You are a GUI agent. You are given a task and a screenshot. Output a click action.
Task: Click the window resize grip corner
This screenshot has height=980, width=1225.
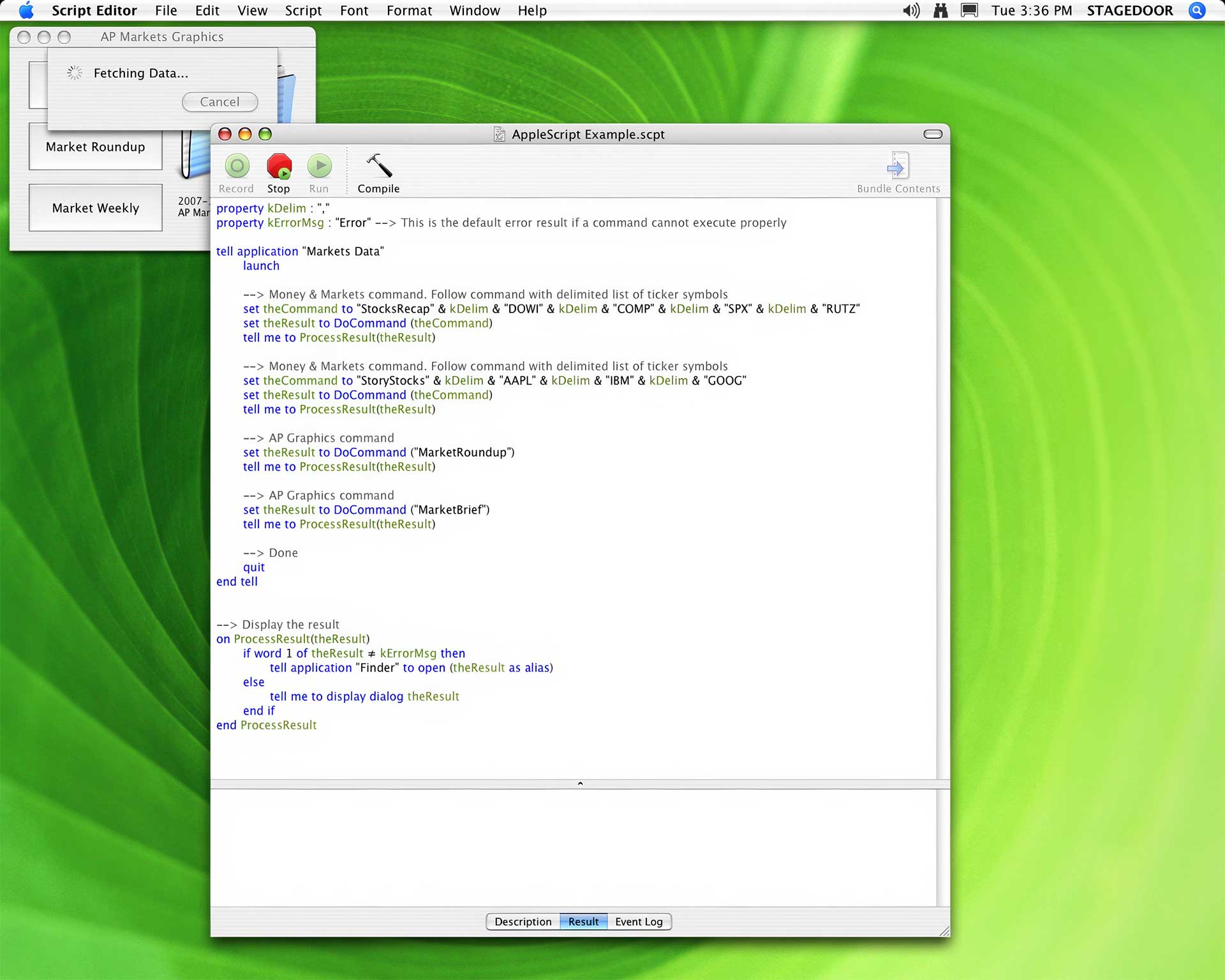[x=944, y=931]
